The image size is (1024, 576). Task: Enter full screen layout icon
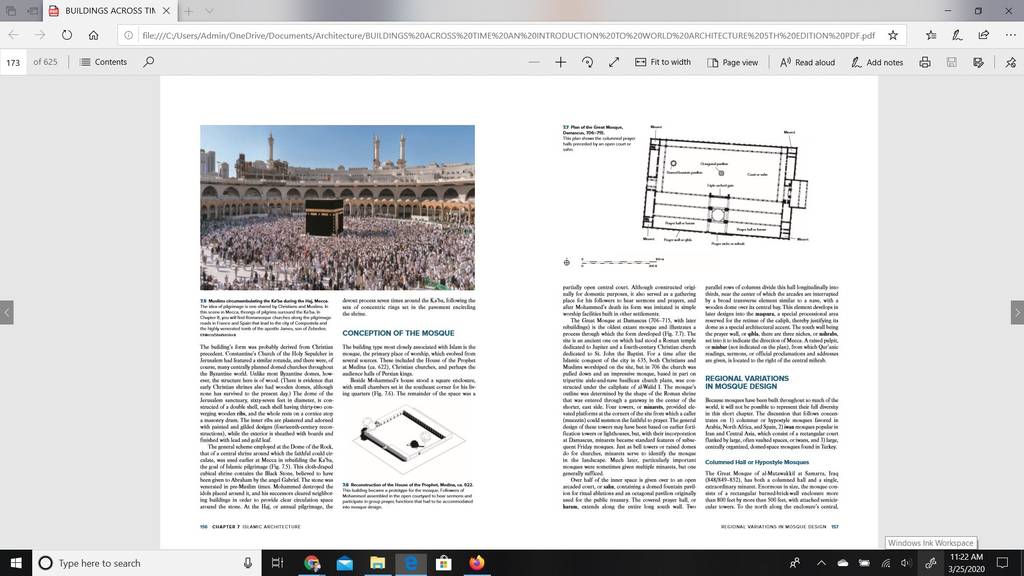point(614,62)
